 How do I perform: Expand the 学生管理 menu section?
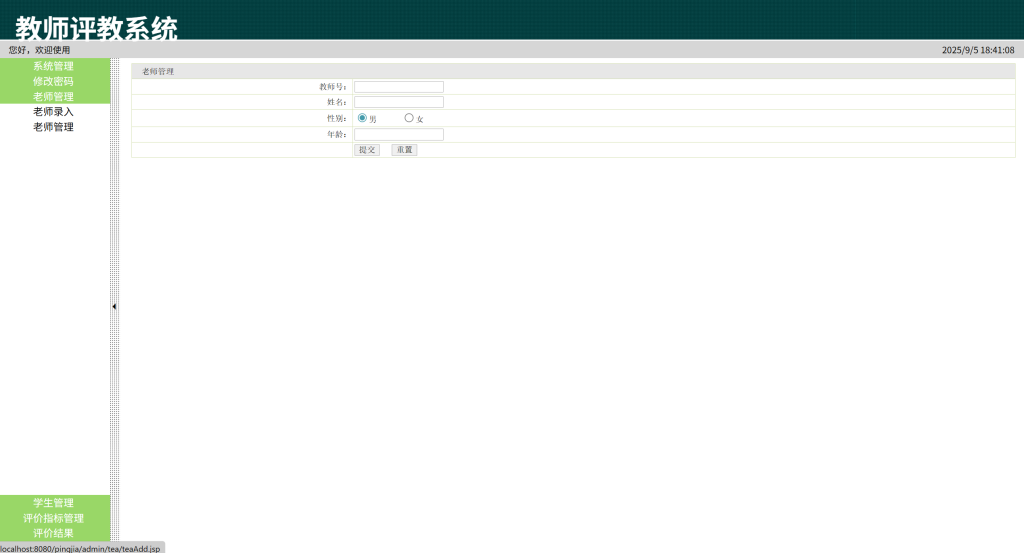point(54,503)
